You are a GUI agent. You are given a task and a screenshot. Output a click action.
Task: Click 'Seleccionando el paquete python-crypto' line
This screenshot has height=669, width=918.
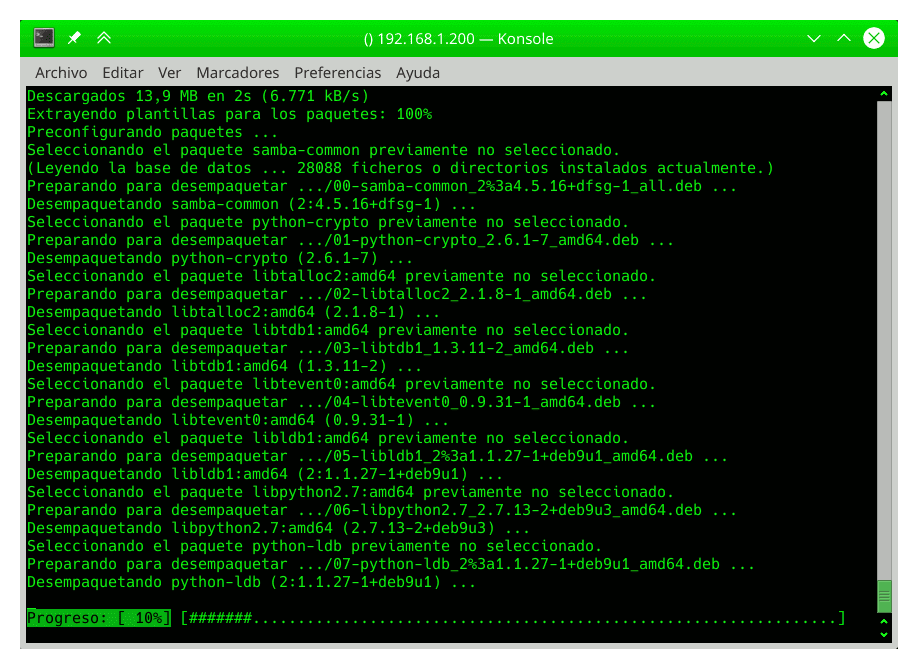coord(328,222)
